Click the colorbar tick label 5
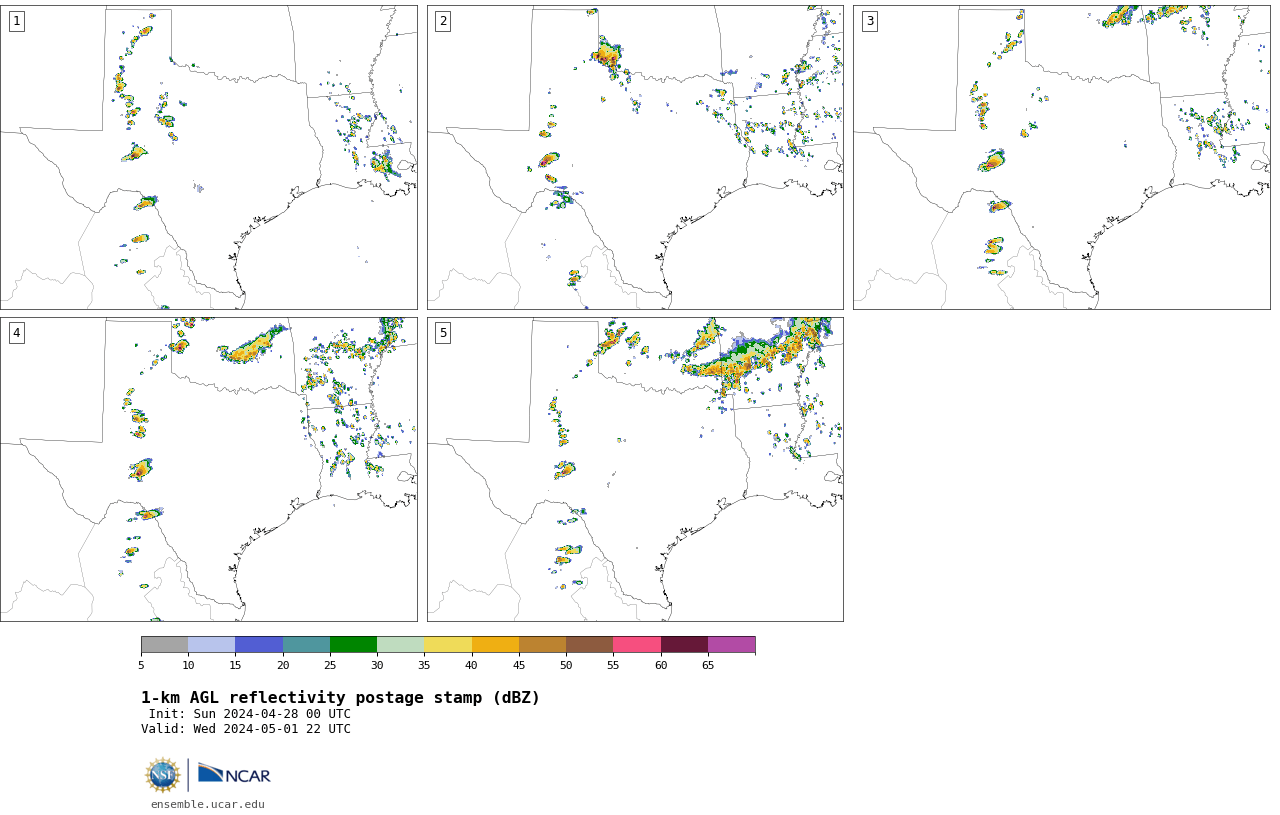 (x=141, y=665)
